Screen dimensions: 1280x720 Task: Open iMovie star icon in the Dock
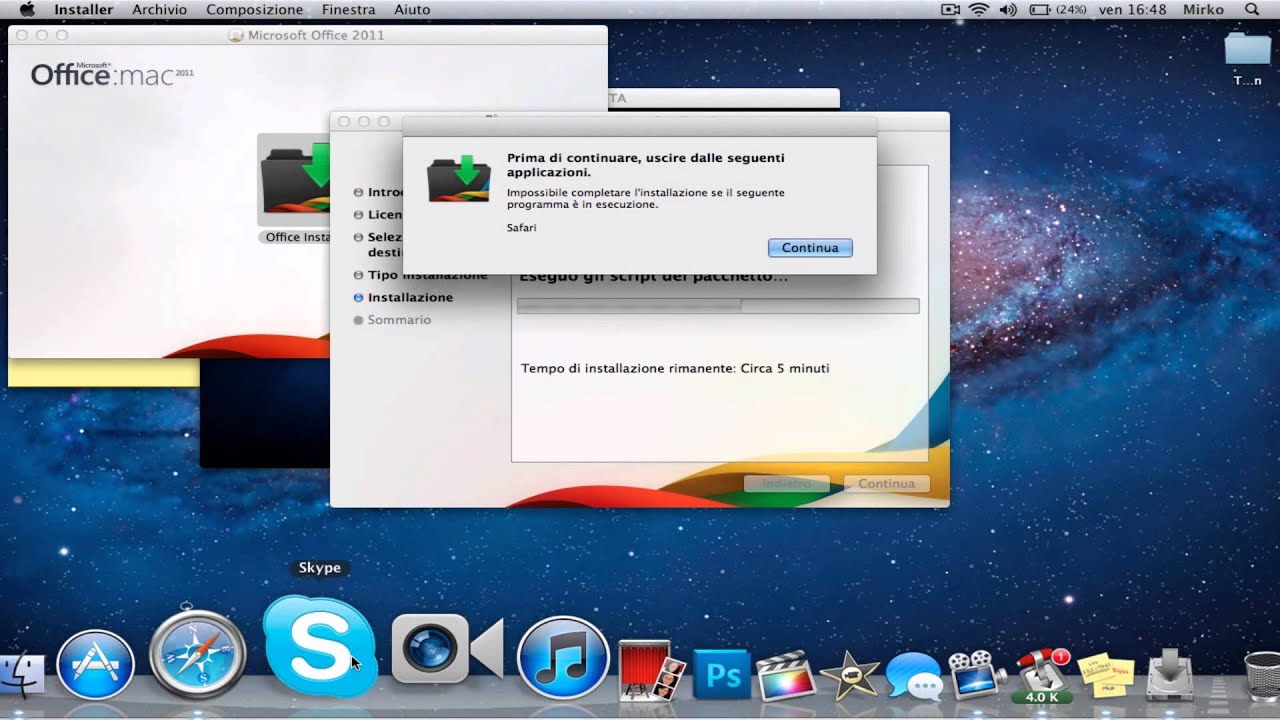point(850,677)
